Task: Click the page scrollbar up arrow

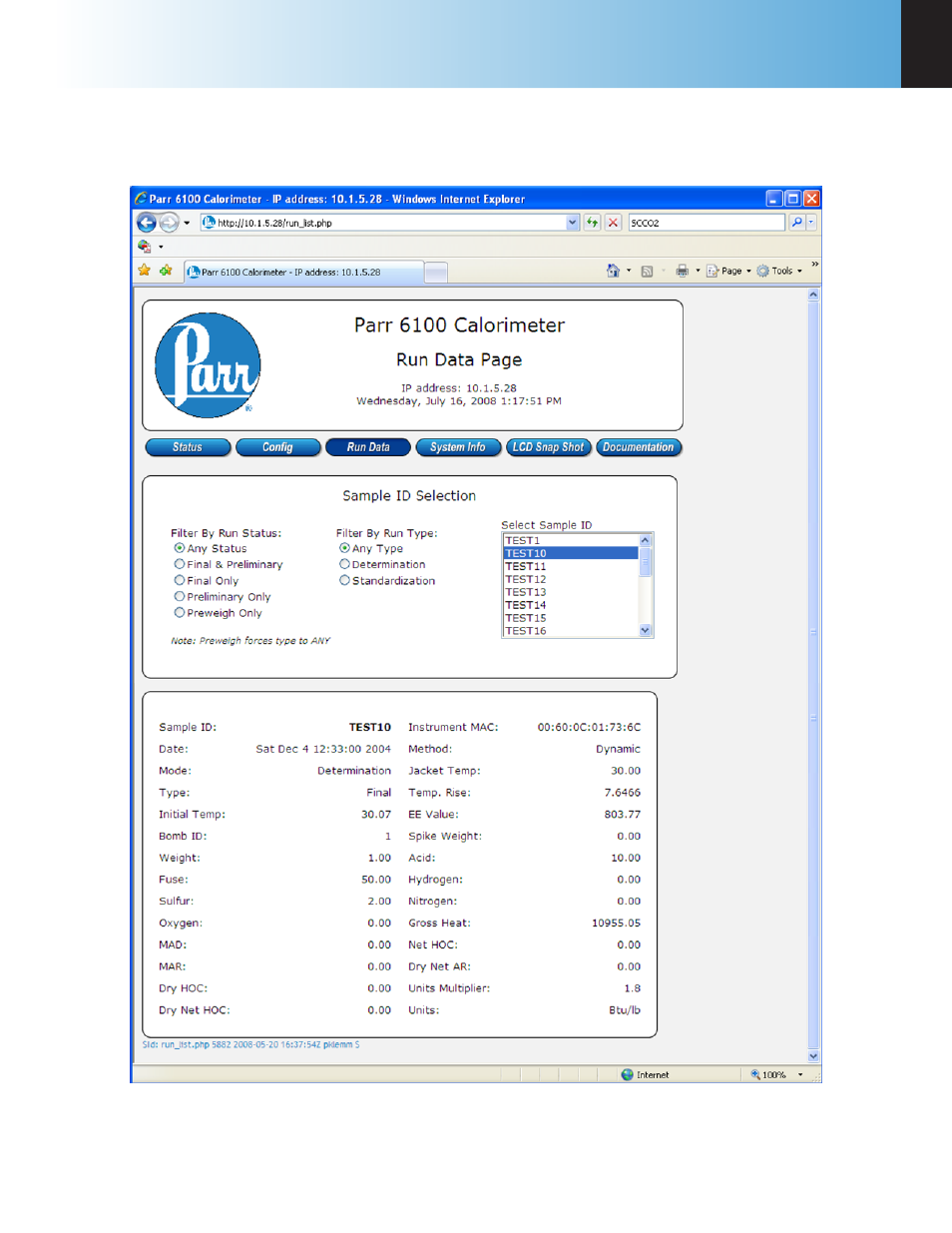Action: click(x=813, y=295)
